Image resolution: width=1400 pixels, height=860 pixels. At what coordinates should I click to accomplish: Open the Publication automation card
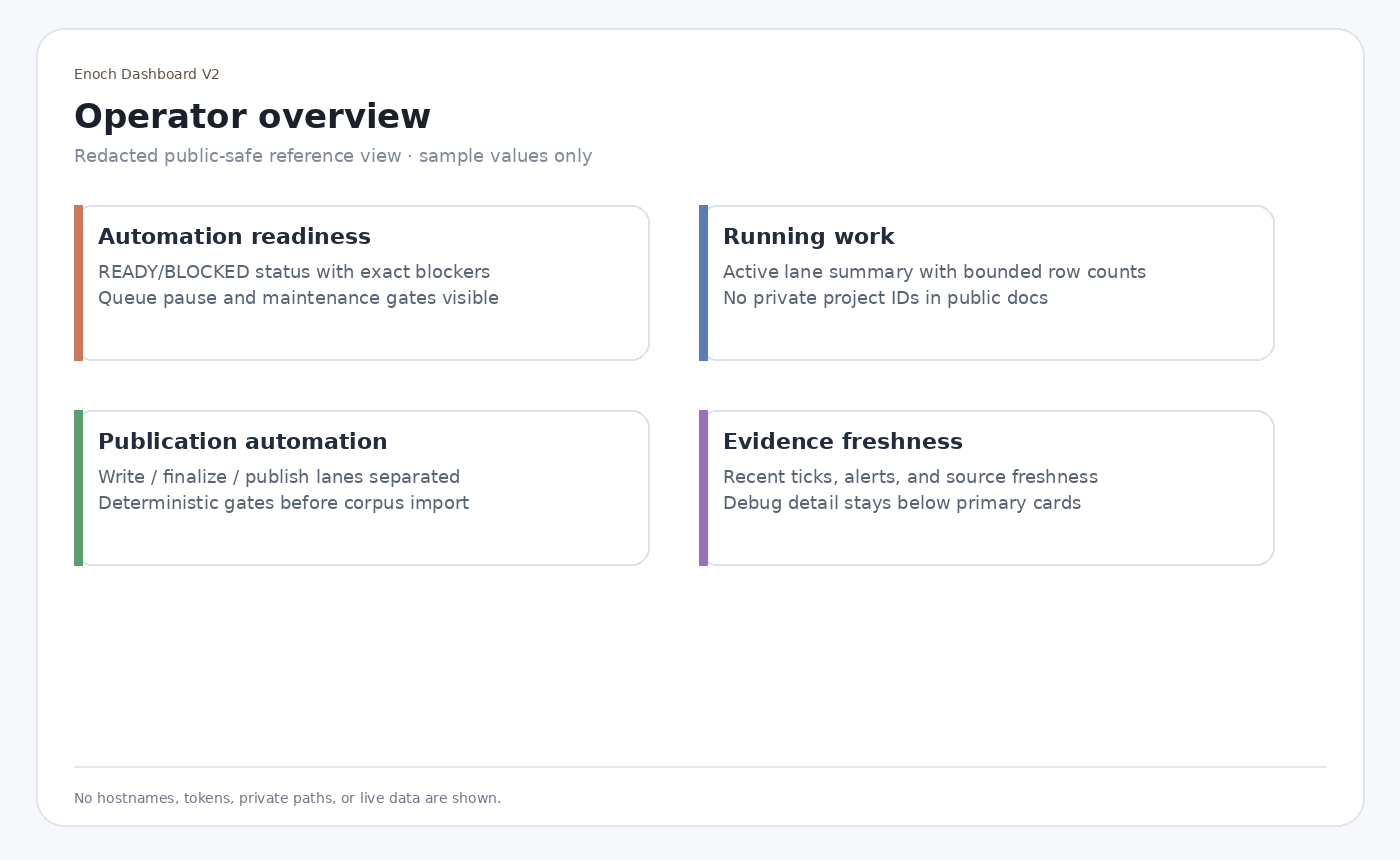362,488
